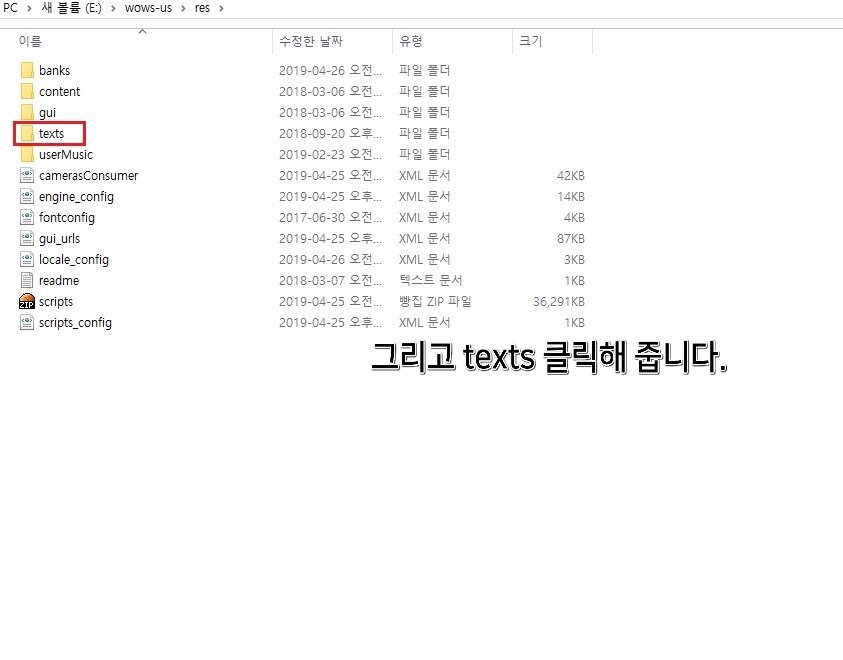
Task: Select the camerasConsumer file name
Action: [88, 175]
